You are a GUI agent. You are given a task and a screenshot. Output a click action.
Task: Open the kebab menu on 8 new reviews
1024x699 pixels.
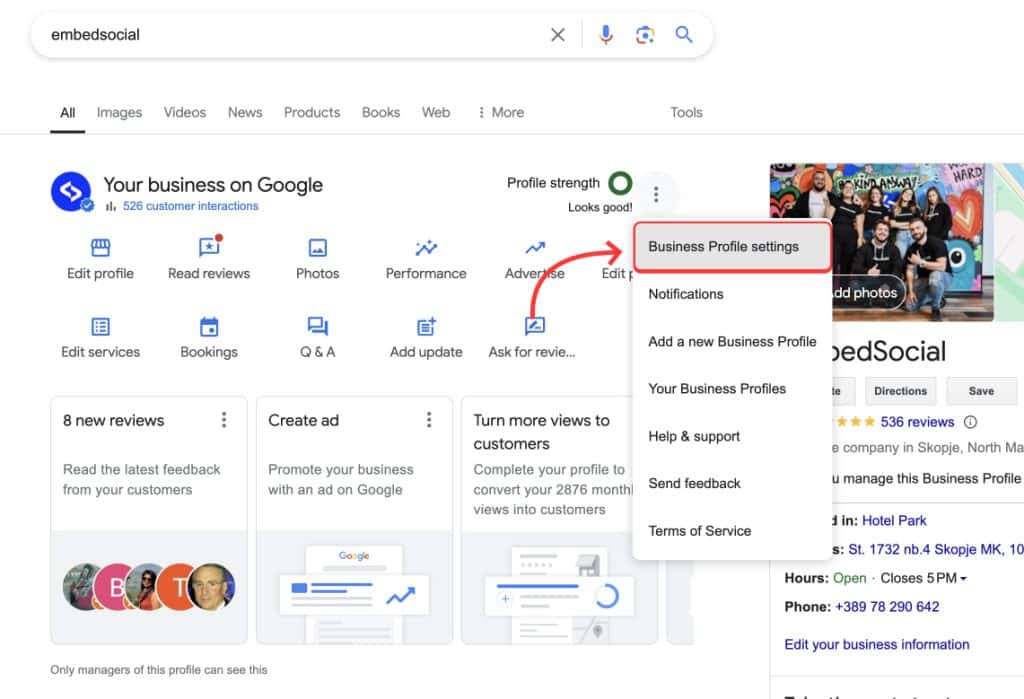pos(224,420)
